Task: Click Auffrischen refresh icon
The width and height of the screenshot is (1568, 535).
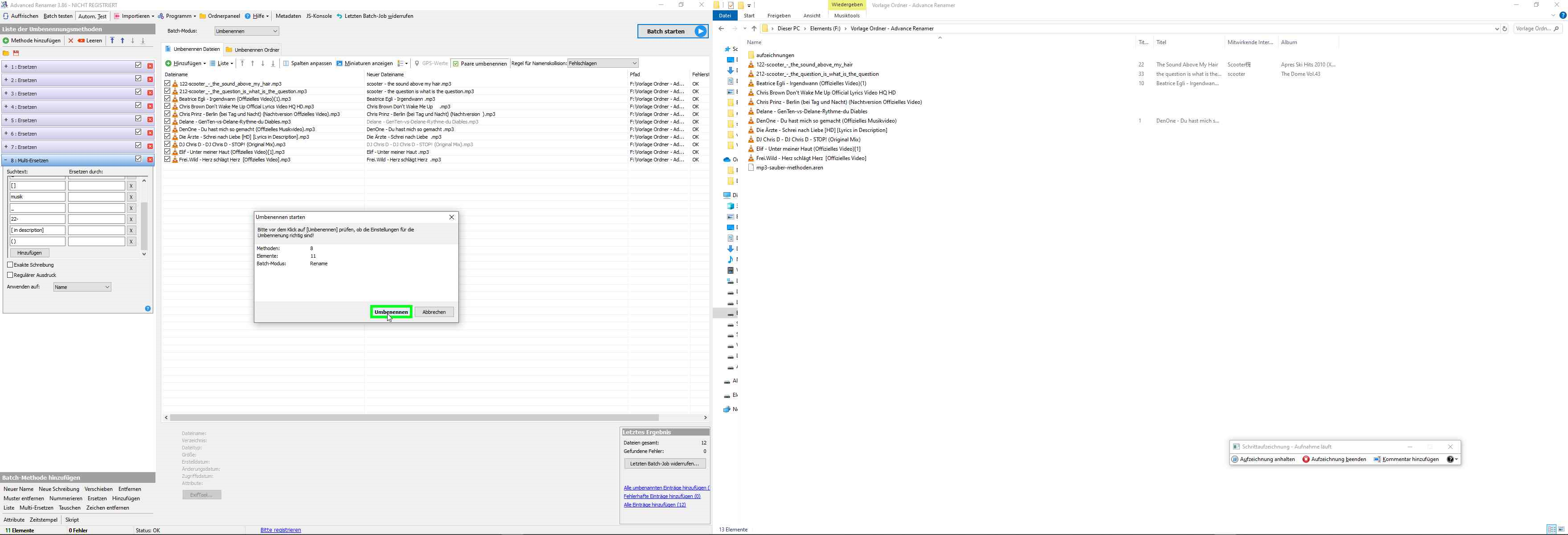Action: pyautogui.click(x=5, y=16)
